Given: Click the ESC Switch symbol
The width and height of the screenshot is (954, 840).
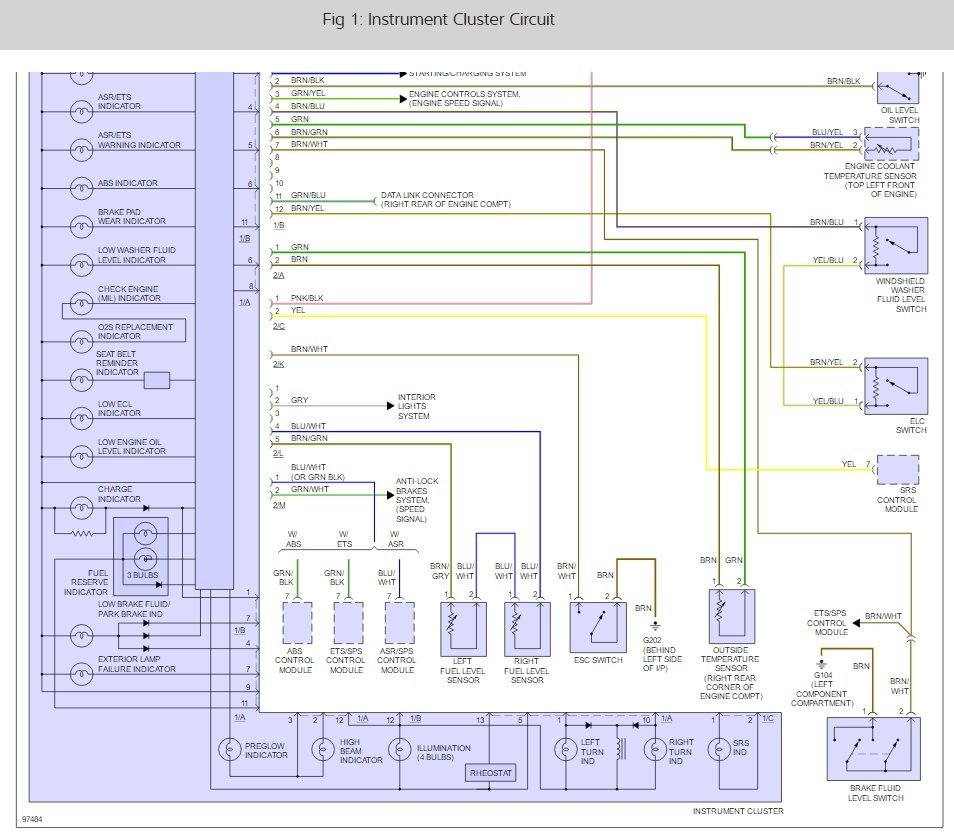Looking at the screenshot, I should tap(598, 628).
